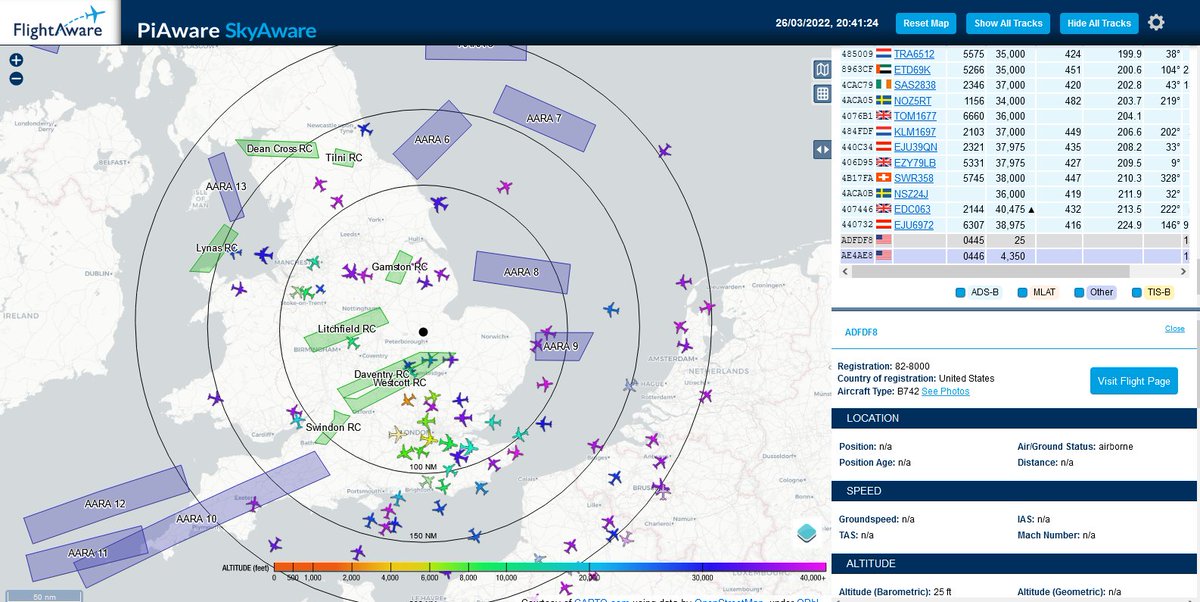Toggle the TIS-B filter checkbox

point(1138,293)
